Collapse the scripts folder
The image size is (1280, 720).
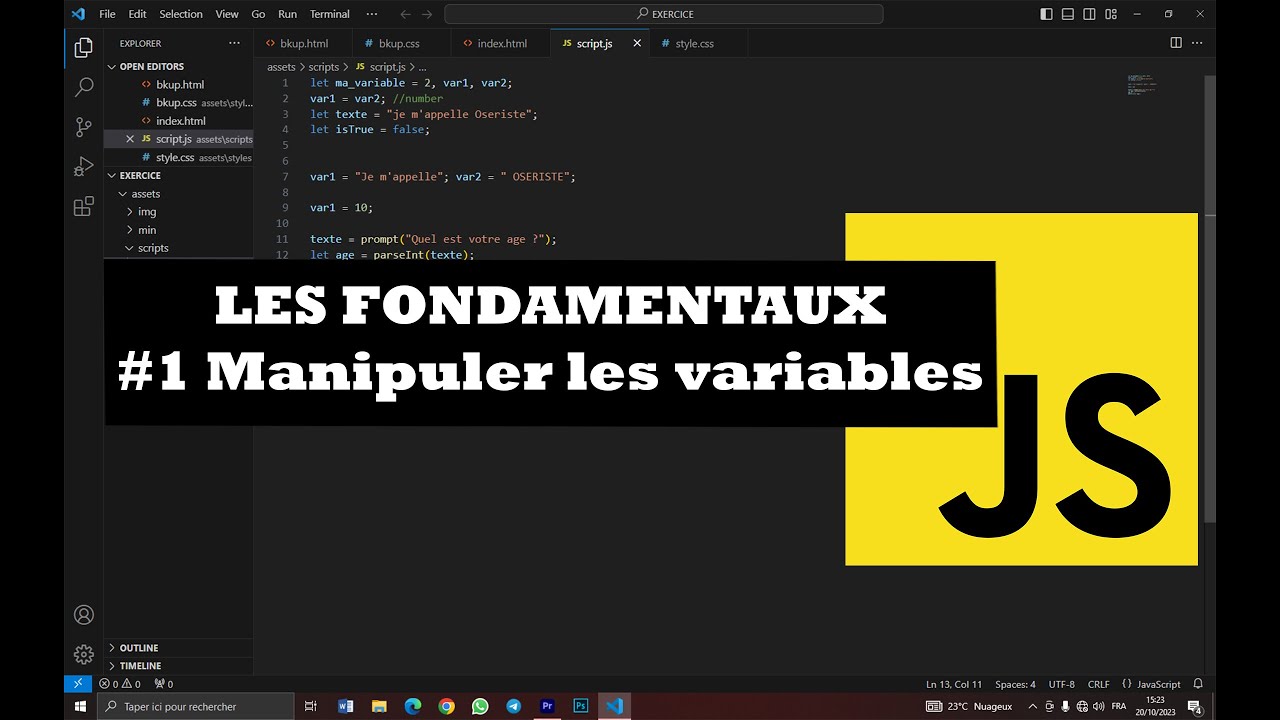tap(178, 247)
